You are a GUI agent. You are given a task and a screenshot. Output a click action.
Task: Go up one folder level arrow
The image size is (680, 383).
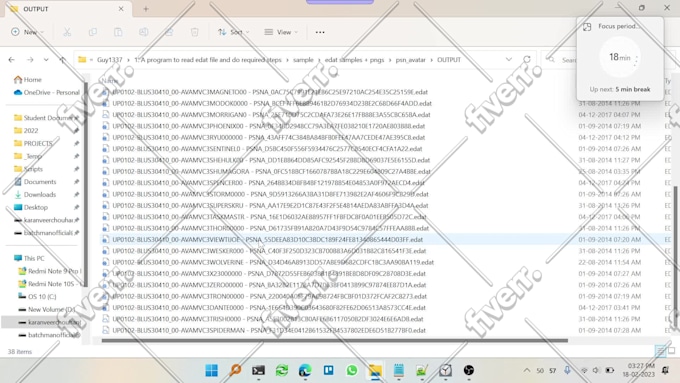coord(62,59)
